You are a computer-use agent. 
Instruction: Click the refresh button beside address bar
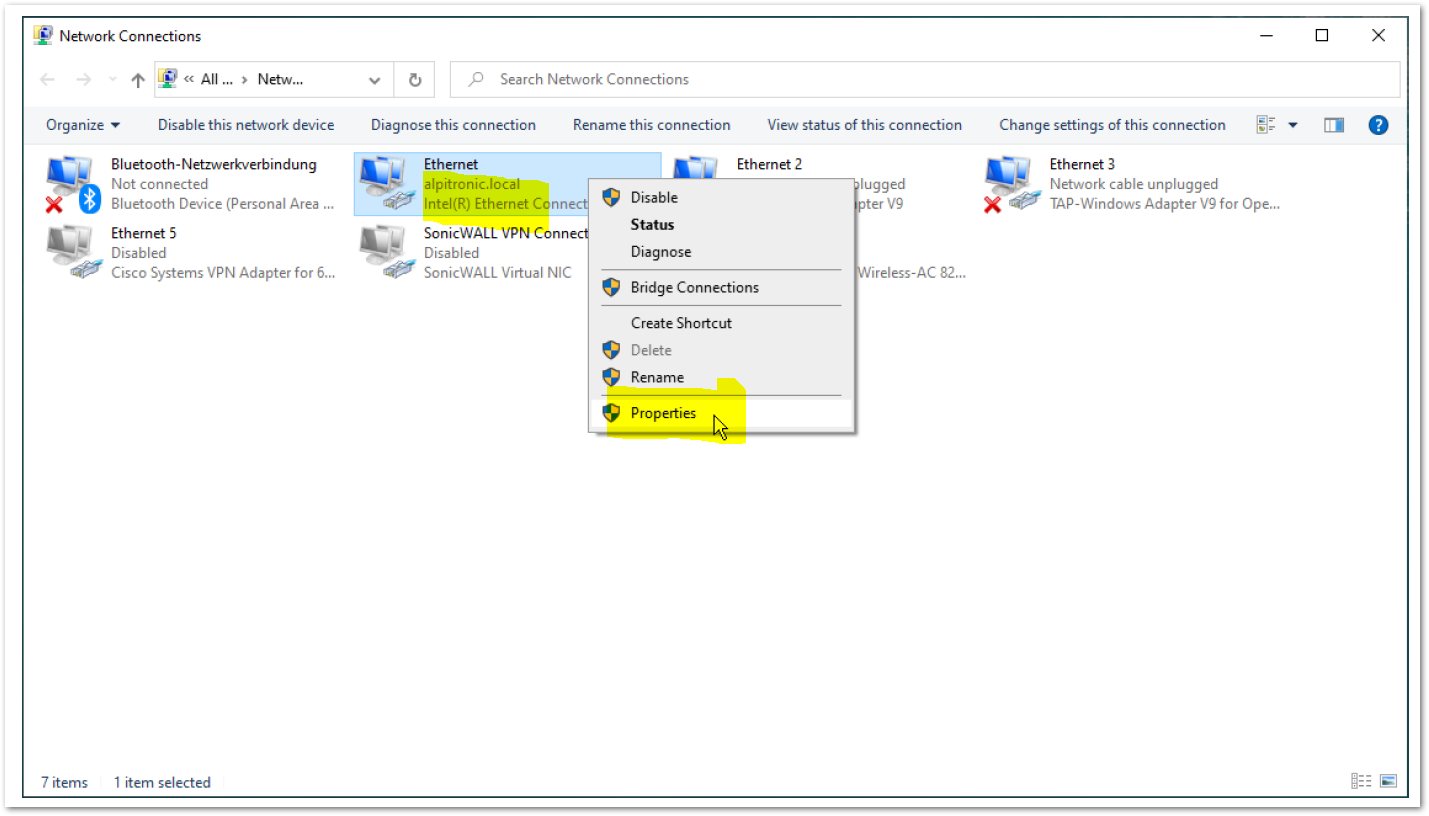pos(414,80)
